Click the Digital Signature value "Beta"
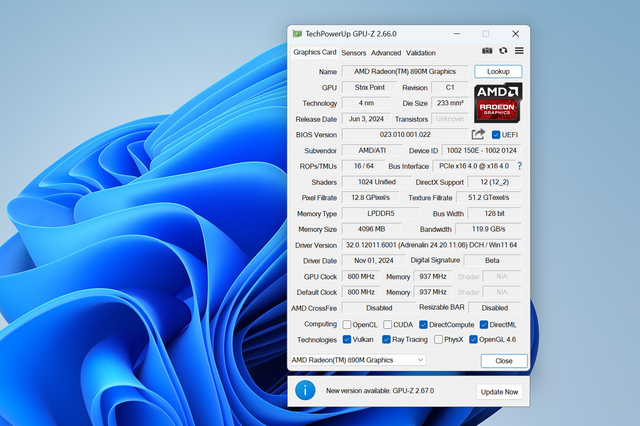 coord(492,260)
